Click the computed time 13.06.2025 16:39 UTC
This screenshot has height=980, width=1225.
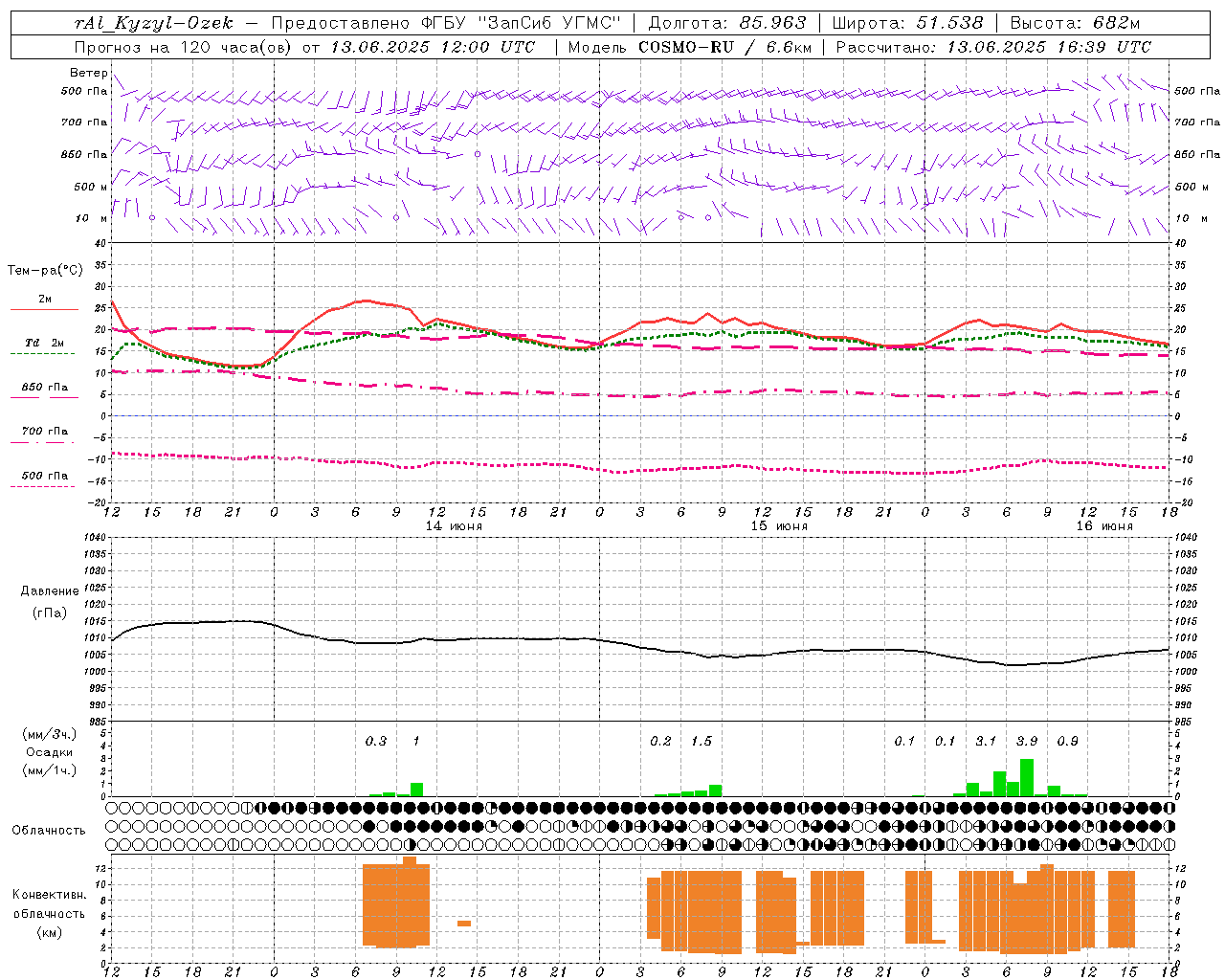[x=1049, y=46]
